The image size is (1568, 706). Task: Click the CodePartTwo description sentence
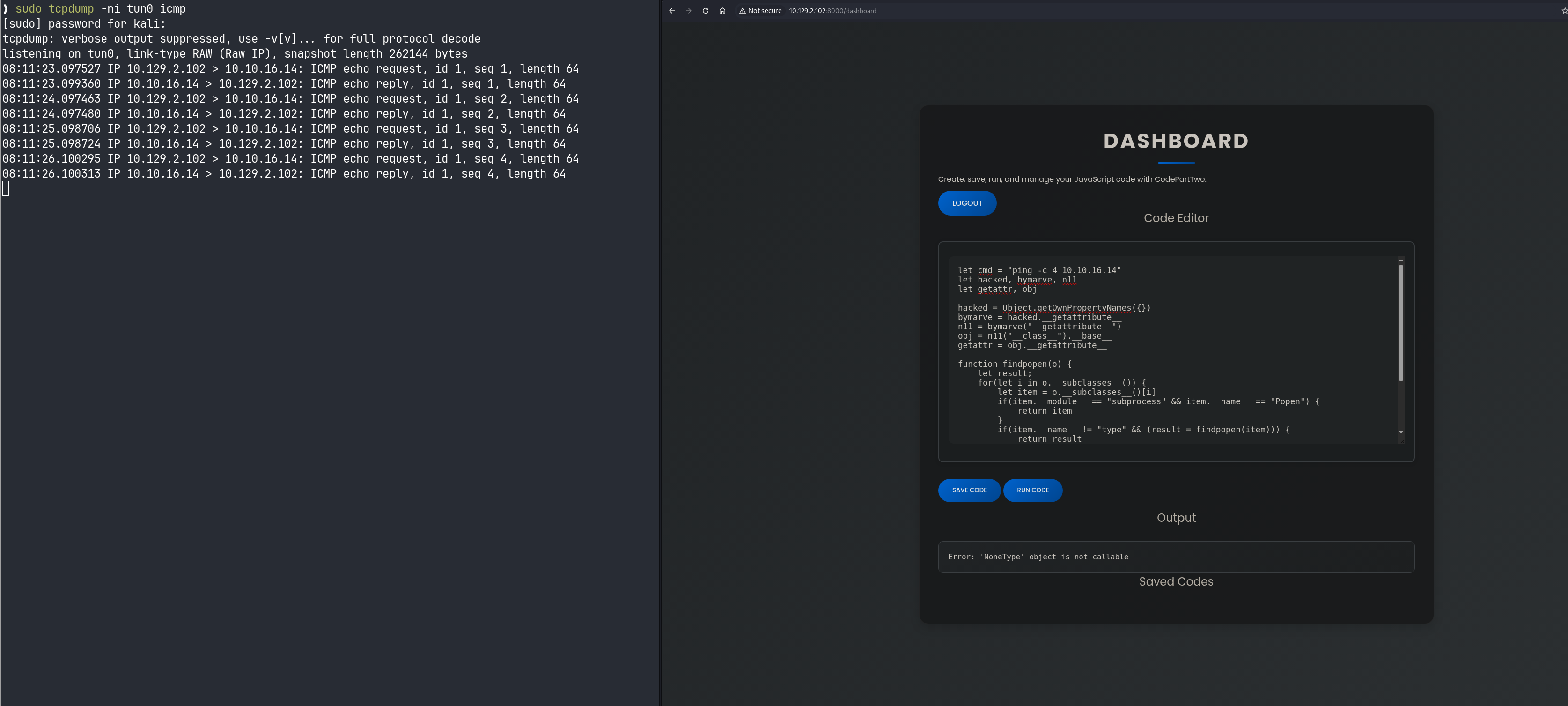pos(1072,179)
